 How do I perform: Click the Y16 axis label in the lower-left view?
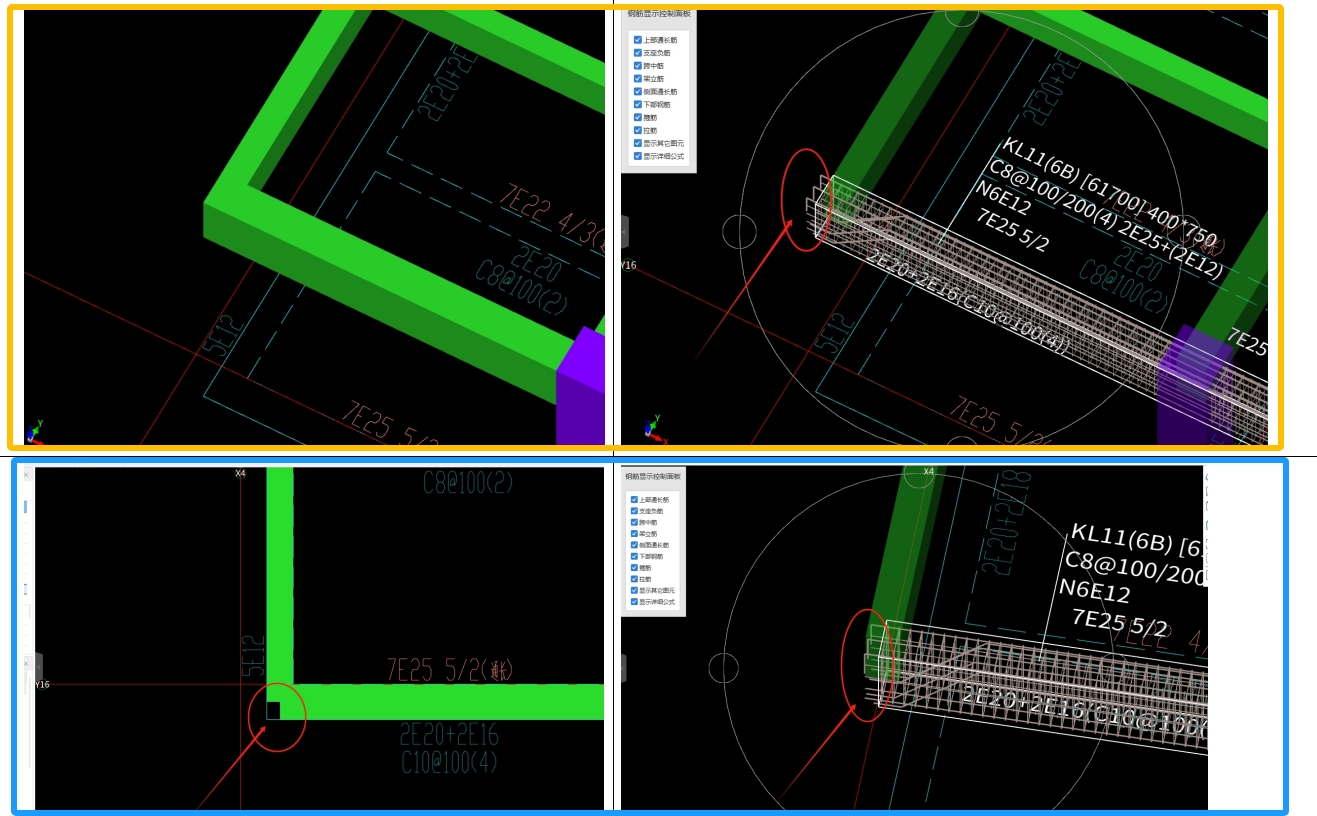(42, 685)
